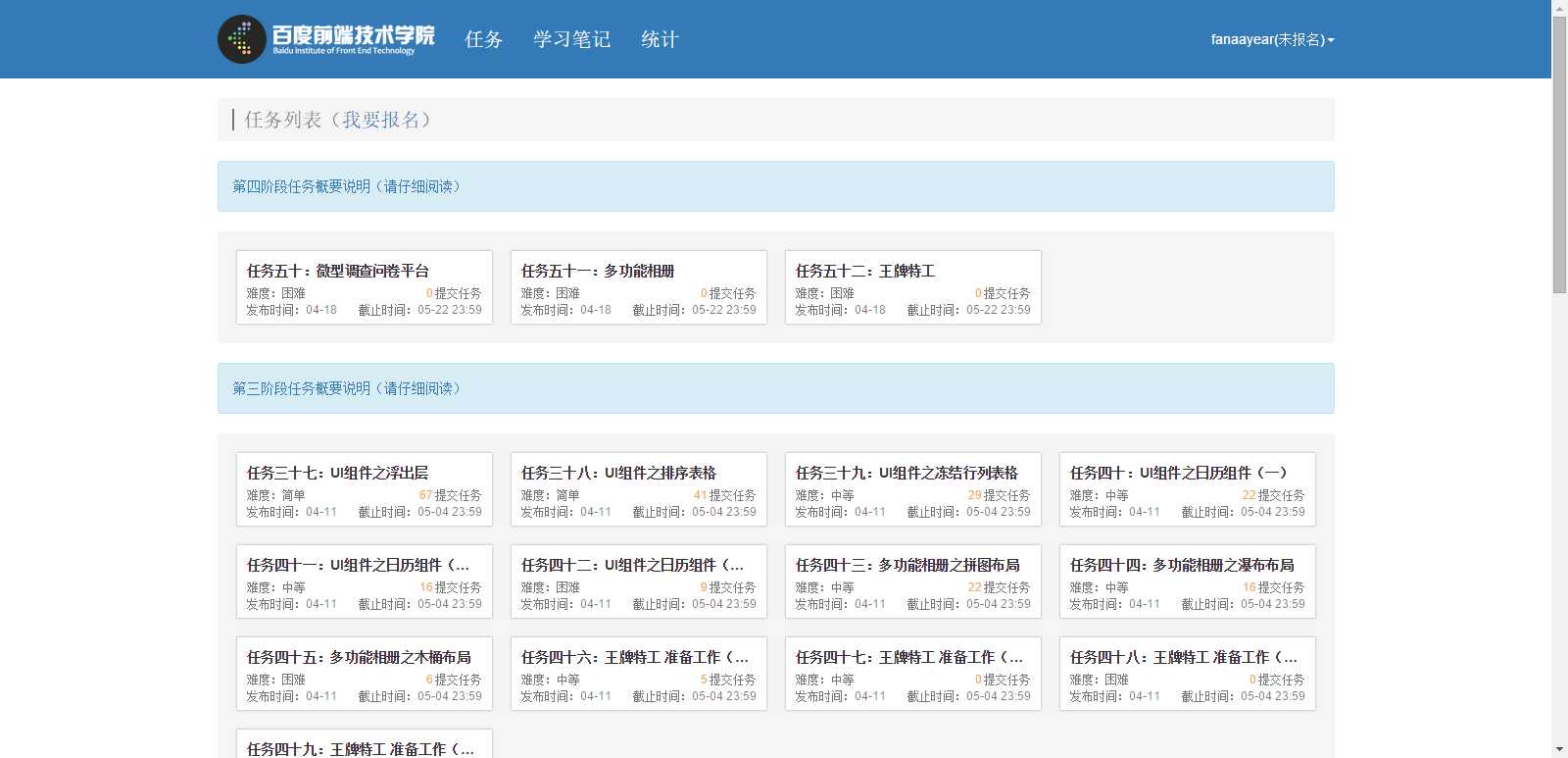Open task 任务三十九:UI组件之冻结行列表格

point(907,473)
